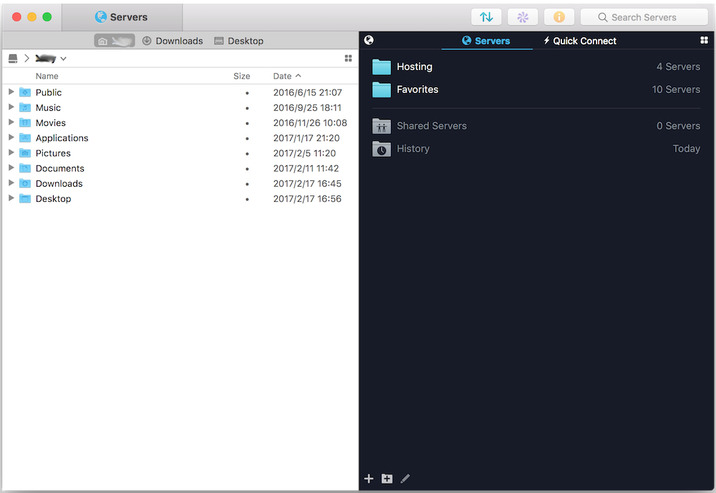Expand the Documents folder disclosure triangle

pos(11,168)
